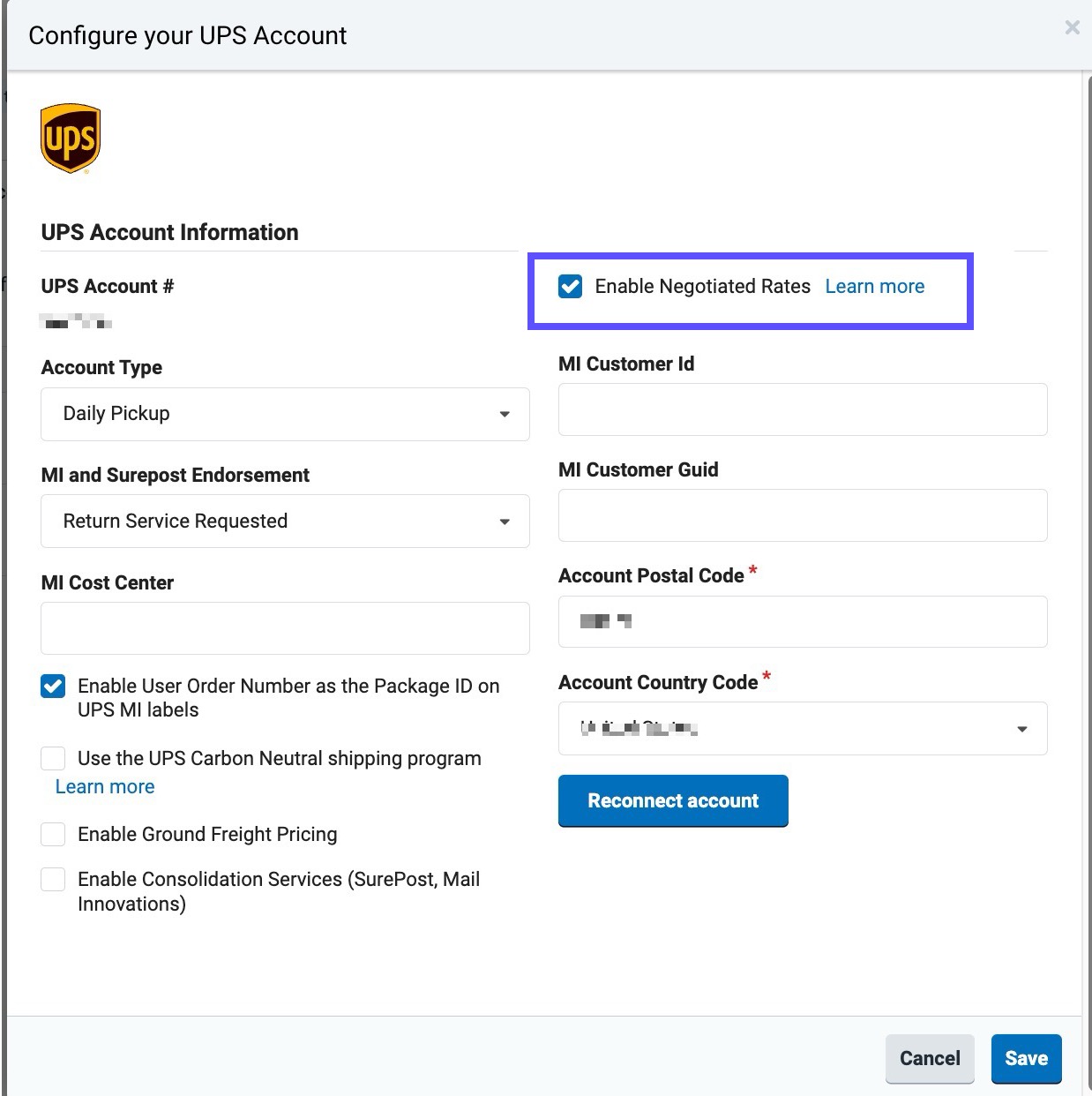Click the Configure your UPS Account title
This screenshot has width=1092, height=1096.
tap(187, 35)
